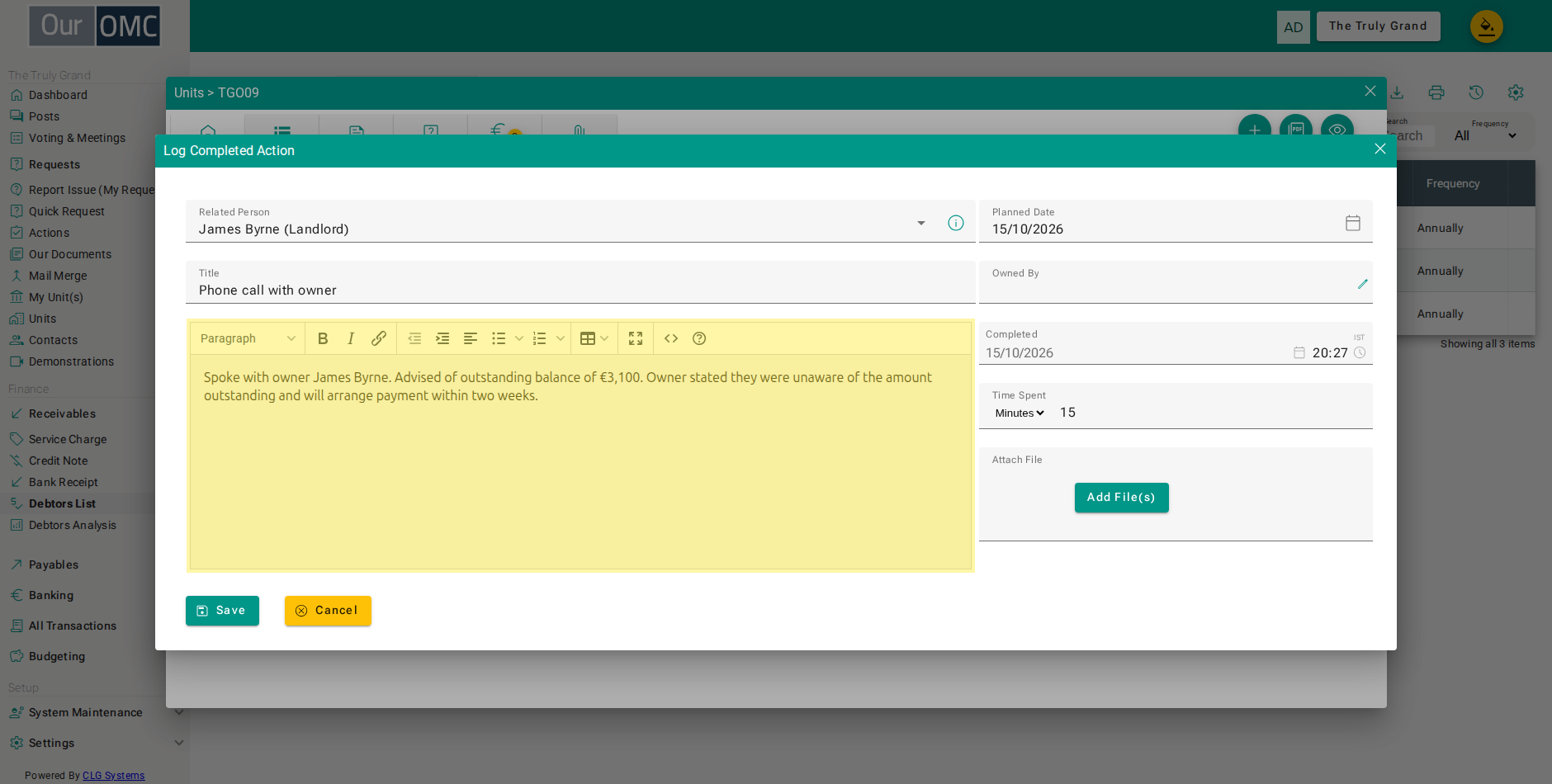Expand bulleted list style options

coord(519,338)
